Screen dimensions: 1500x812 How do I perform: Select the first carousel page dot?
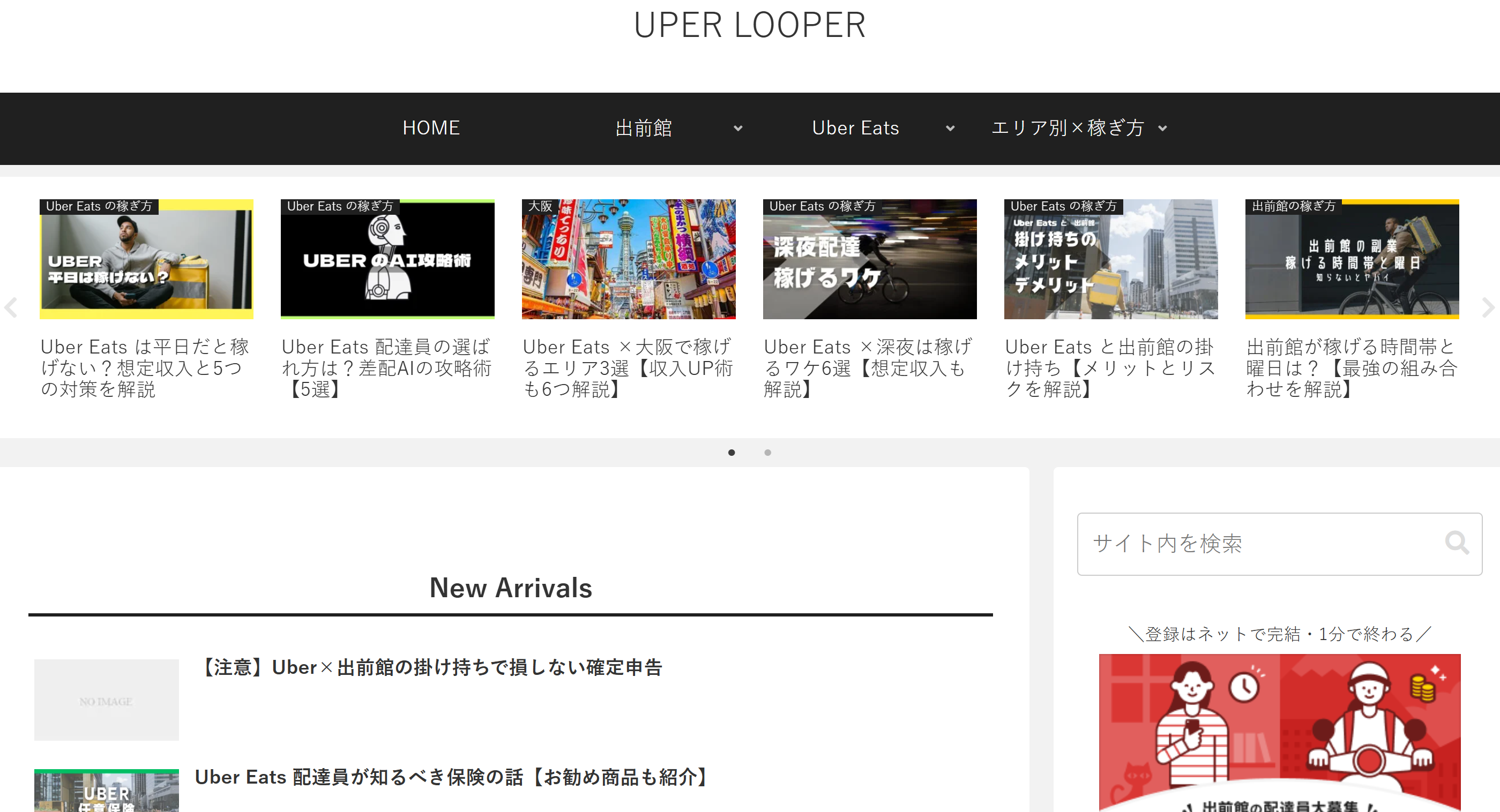pos(732,452)
